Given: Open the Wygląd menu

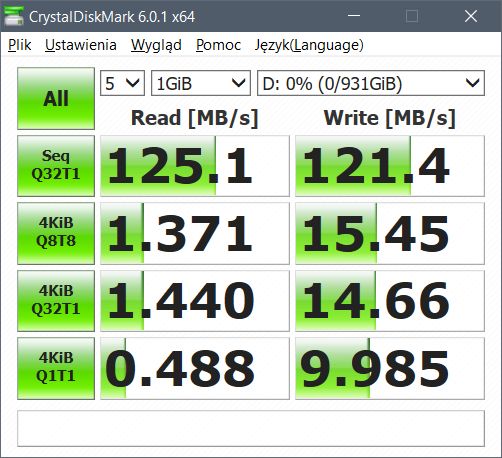Looking at the screenshot, I should [x=156, y=45].
